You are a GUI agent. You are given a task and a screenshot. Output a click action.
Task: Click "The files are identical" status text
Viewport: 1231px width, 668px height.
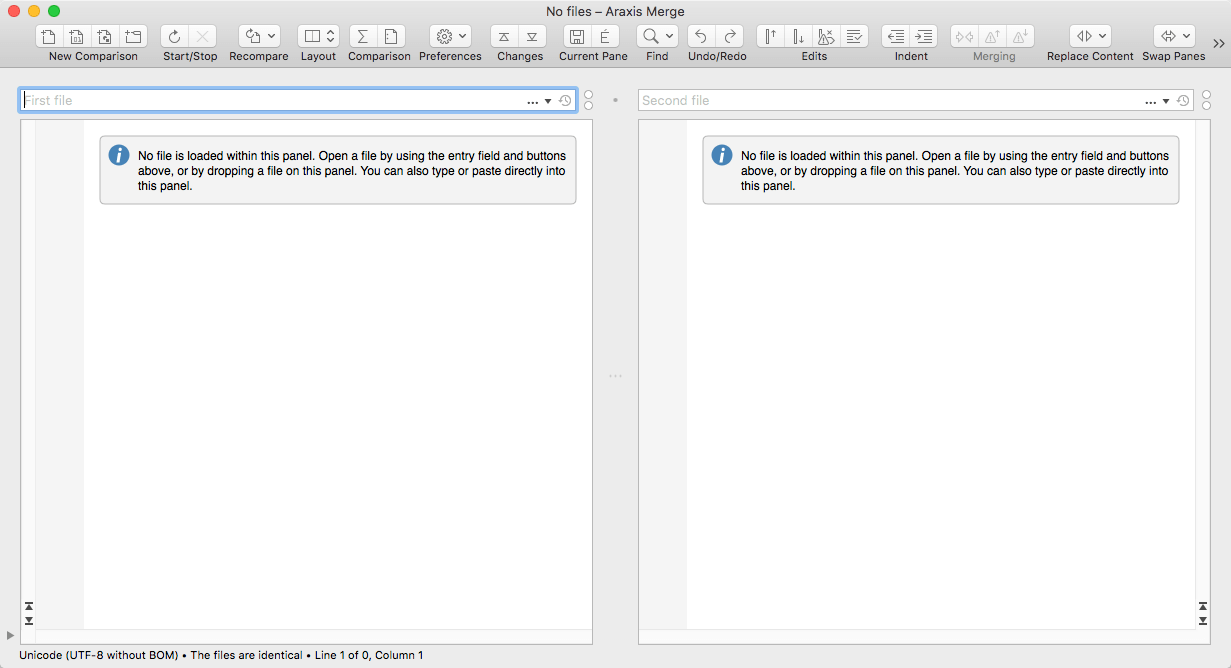[x=246, y=655]
